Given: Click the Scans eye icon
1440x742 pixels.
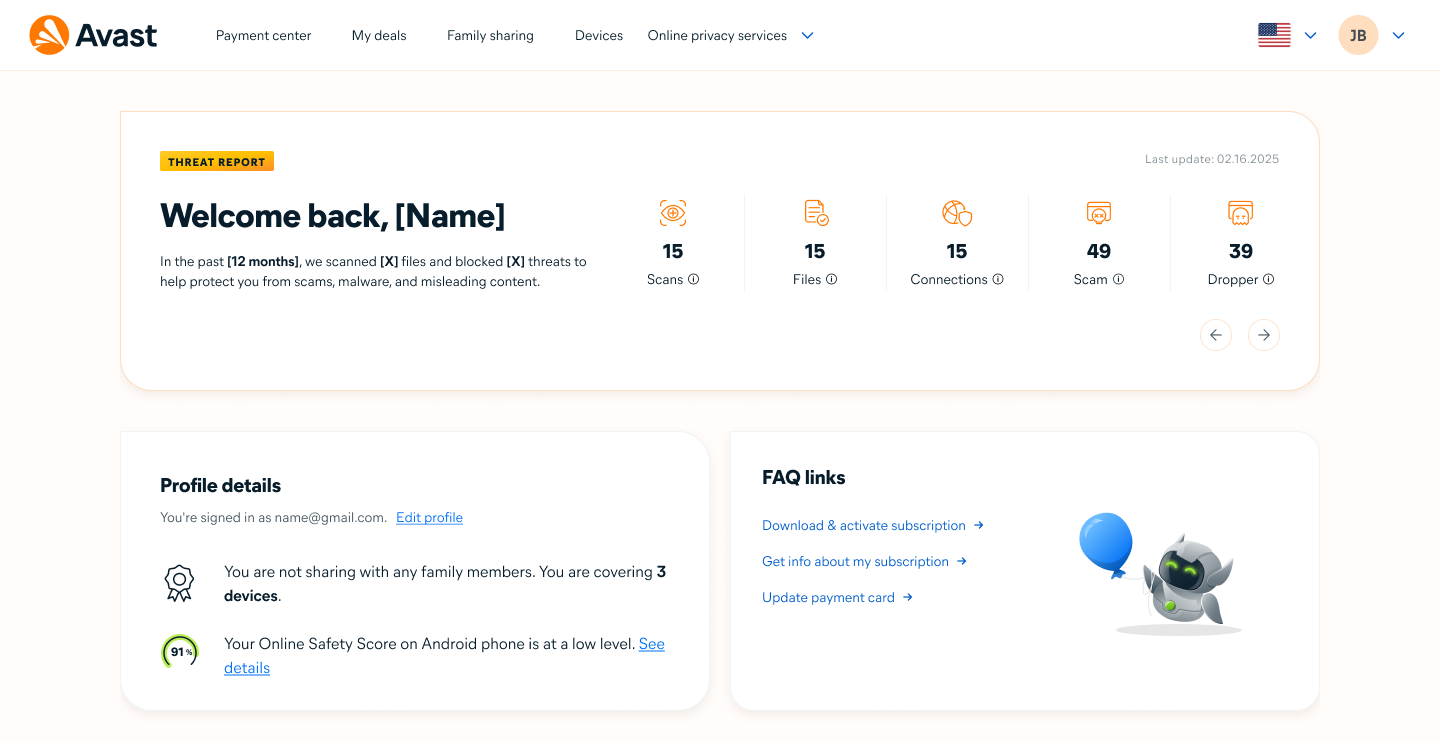Looking at the screenshot, I should (673, 213).
